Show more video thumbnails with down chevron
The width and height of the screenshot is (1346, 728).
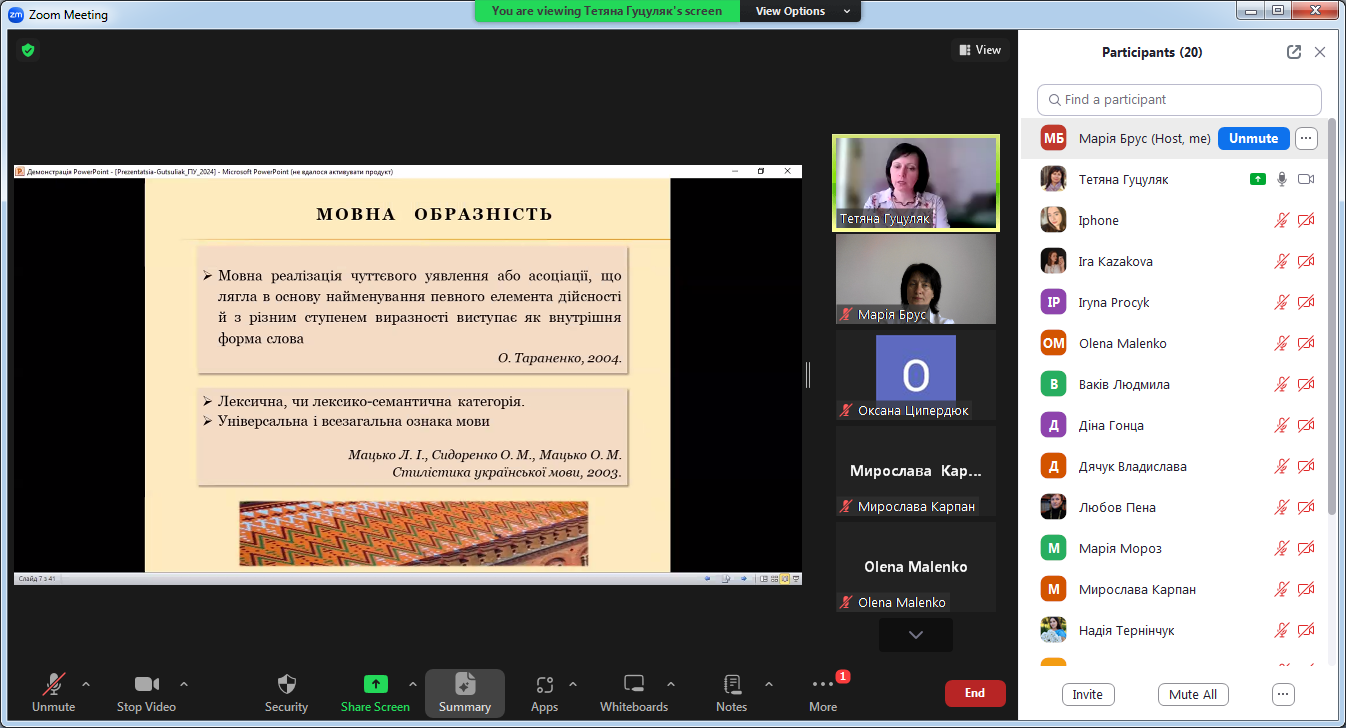[915, 635]
